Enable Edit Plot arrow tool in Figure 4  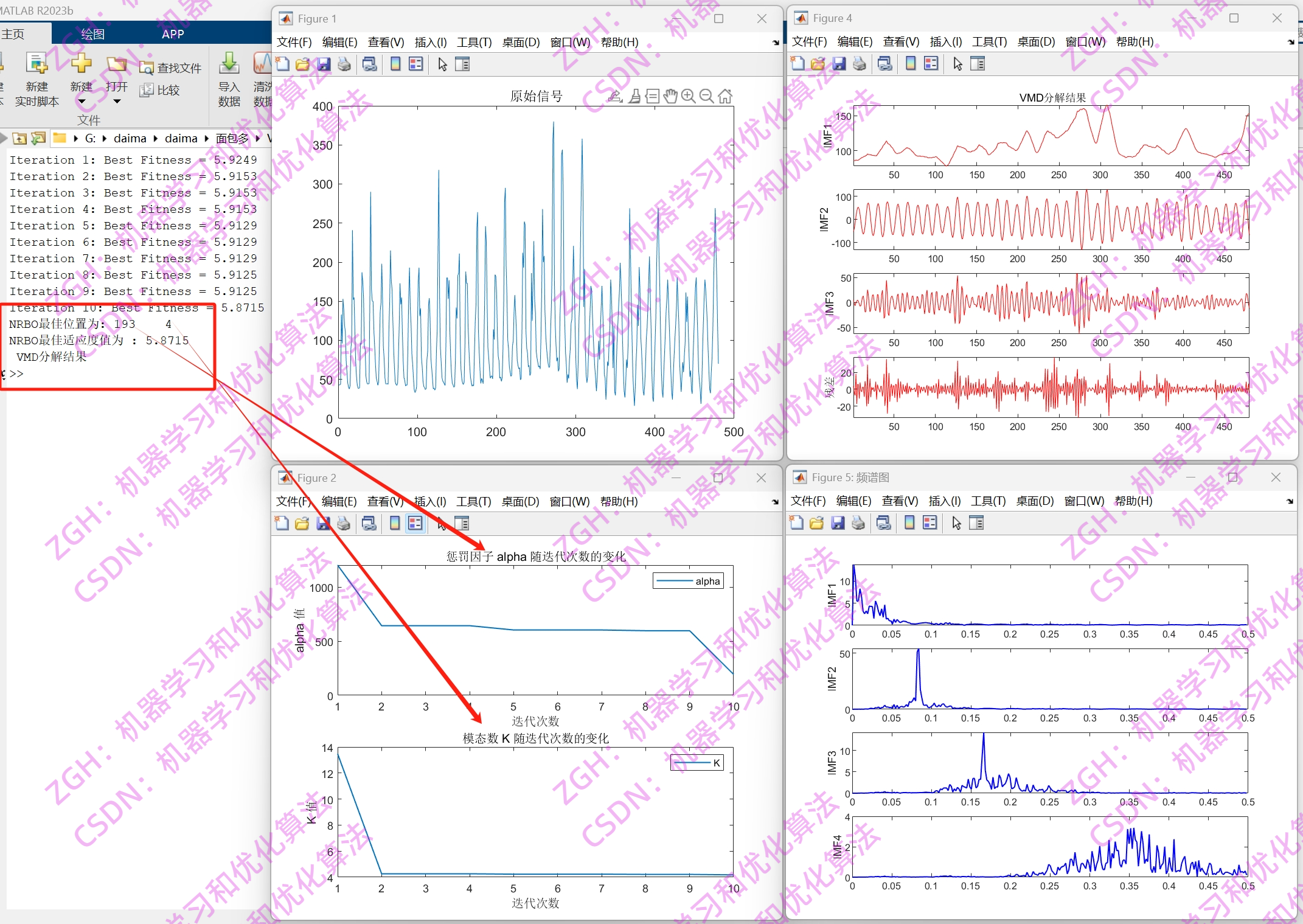pyautogui.click(x=957, y=64)
